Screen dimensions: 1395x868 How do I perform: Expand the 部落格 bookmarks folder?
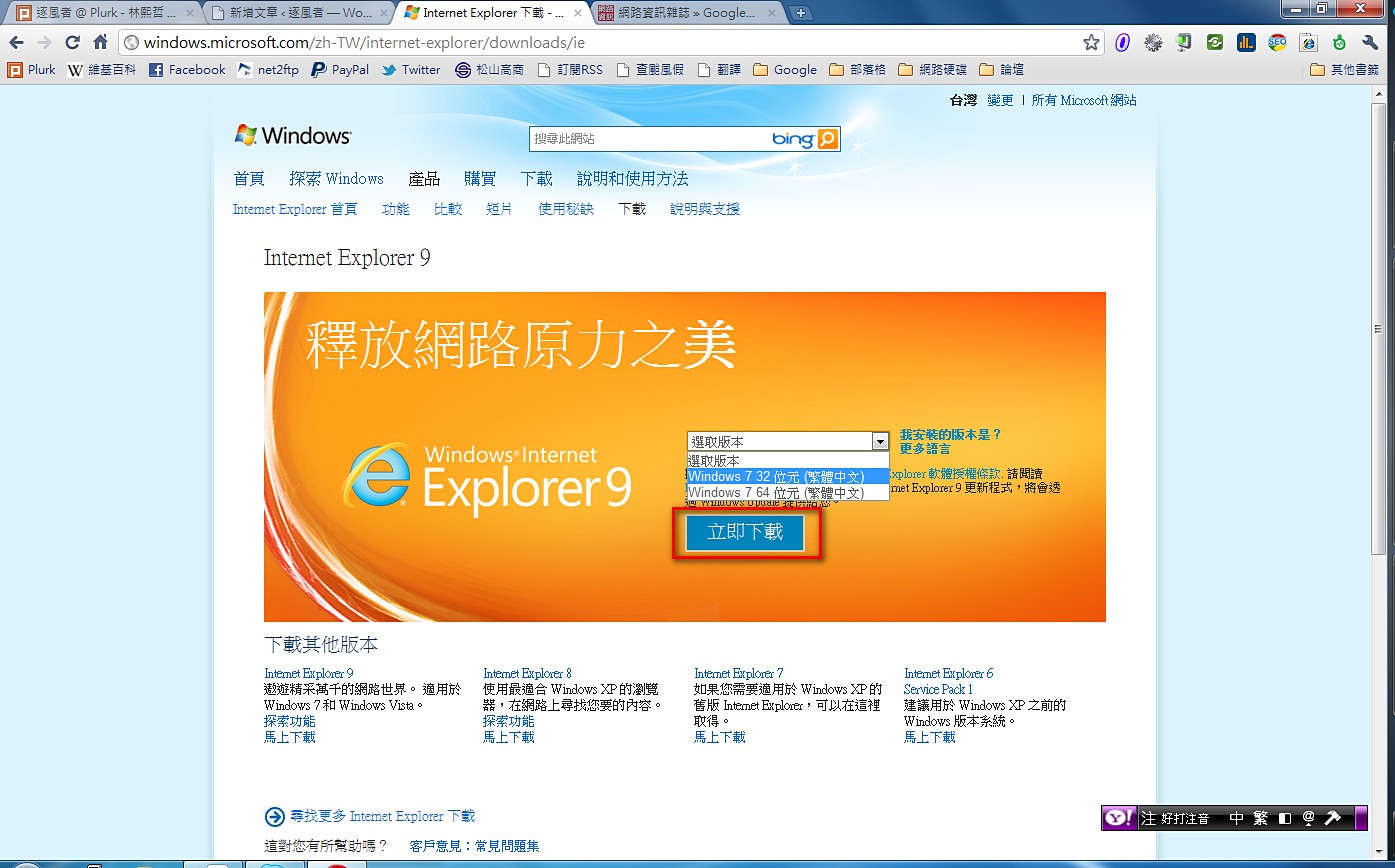(858, 70)
